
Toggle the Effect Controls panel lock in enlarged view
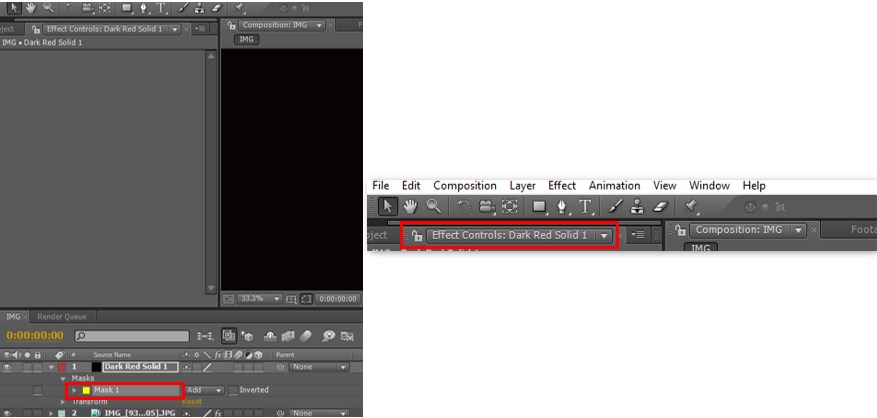[417, 236]
